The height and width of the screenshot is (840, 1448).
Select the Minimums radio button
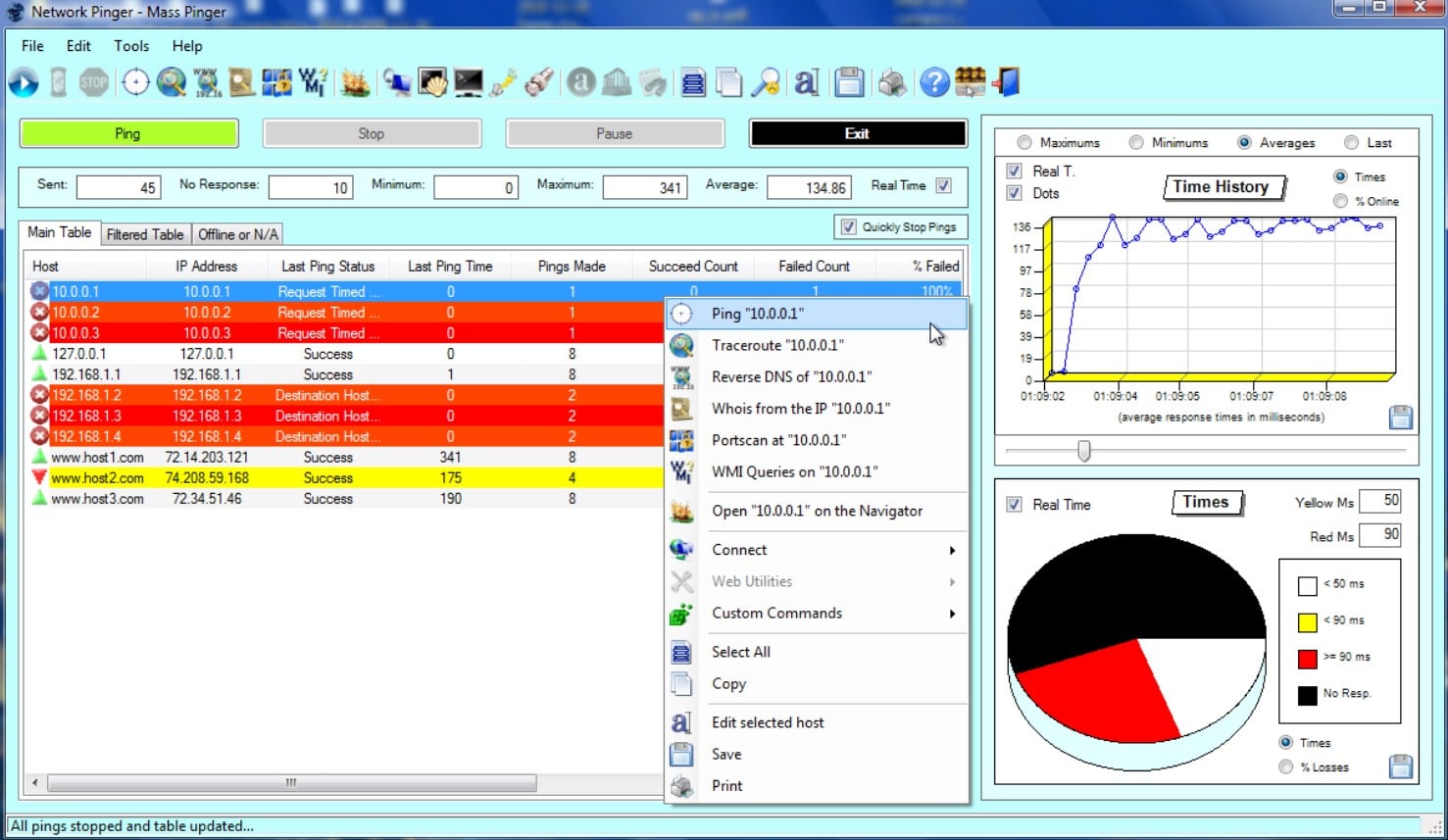pos(1136,142)
